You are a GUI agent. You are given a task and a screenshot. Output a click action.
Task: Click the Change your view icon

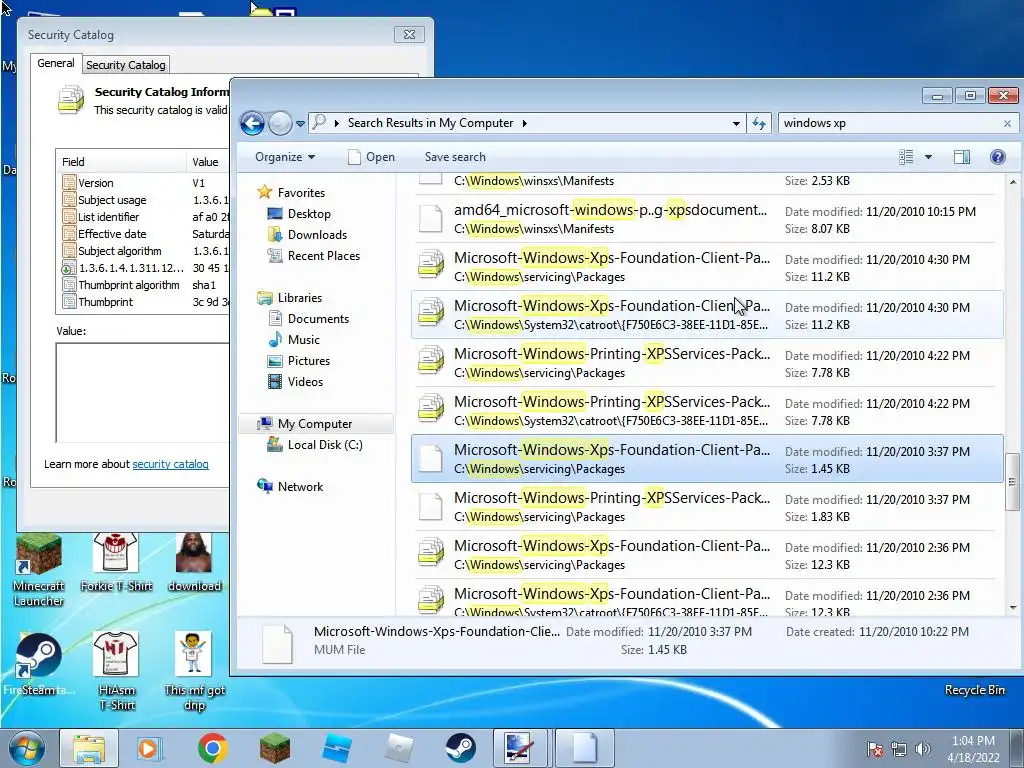pos(906,157)
